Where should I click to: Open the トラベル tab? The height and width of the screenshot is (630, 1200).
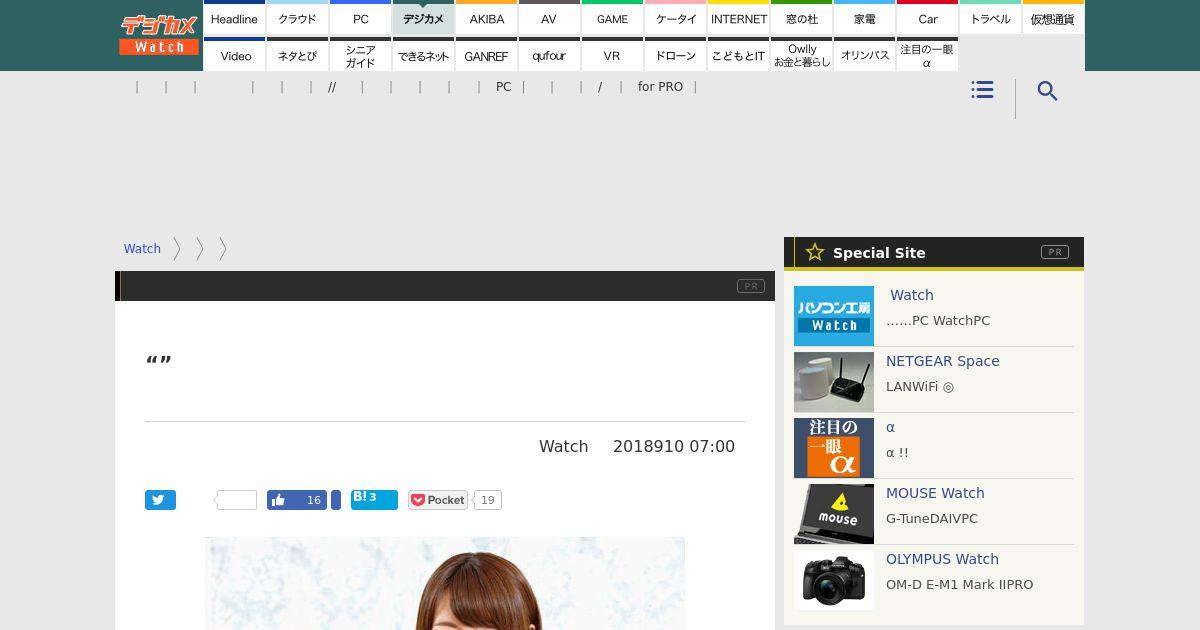pyautogui.click(x=990, y=18)
